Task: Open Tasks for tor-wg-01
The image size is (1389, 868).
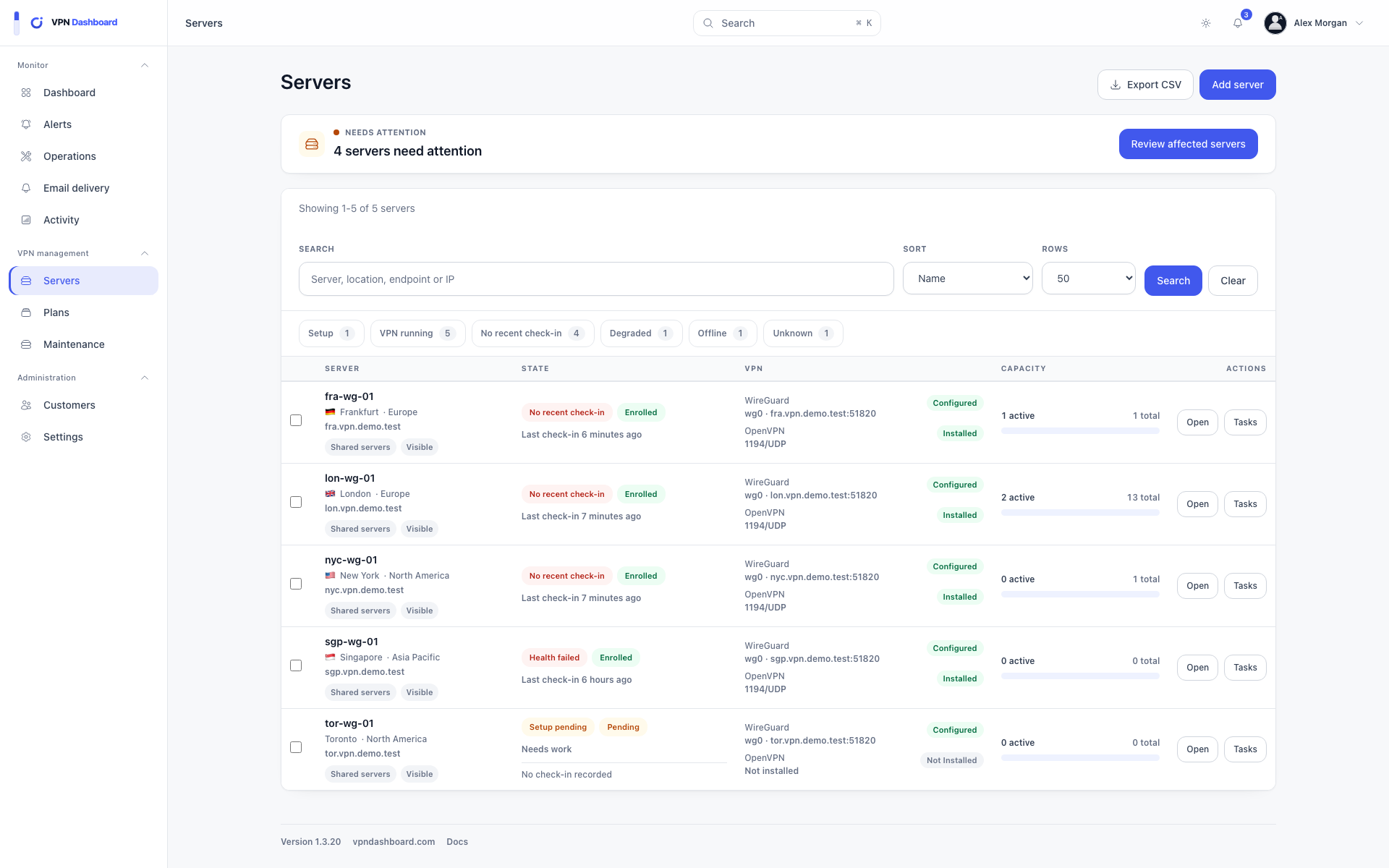Action: coord(1245,749)
